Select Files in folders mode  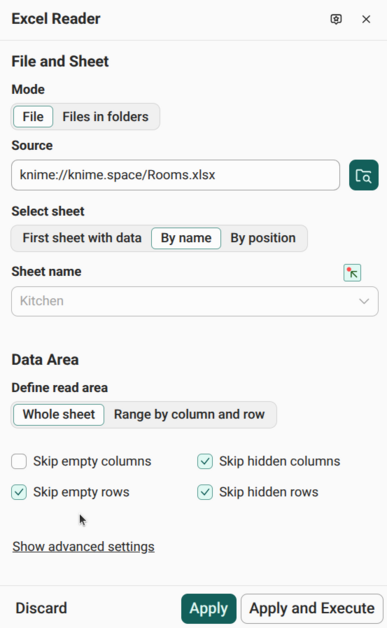105,117
